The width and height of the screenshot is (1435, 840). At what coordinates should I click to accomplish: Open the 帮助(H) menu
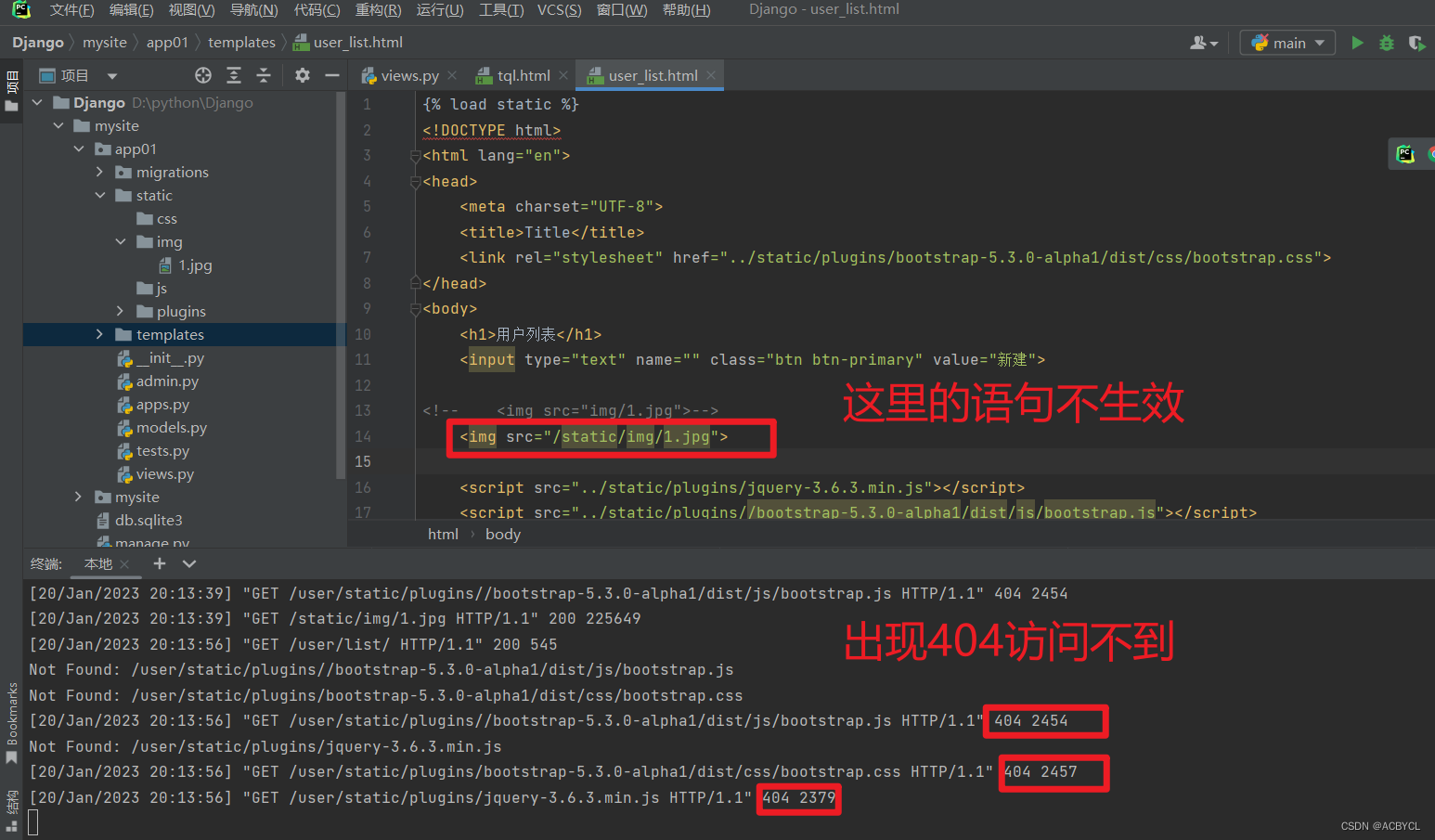pyautogui.click(x=687, y=10)
